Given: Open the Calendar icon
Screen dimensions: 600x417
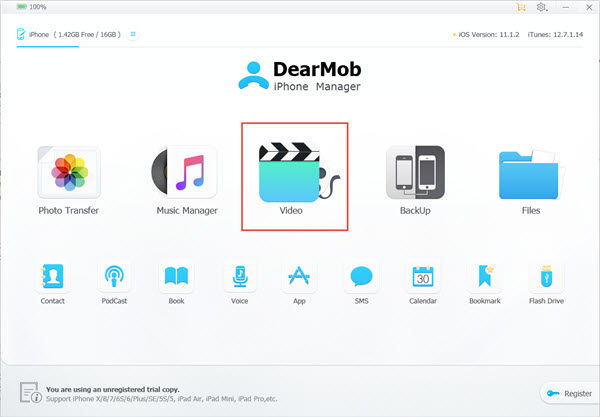Looking at the screenshot, I should click(x=423, y=276).
